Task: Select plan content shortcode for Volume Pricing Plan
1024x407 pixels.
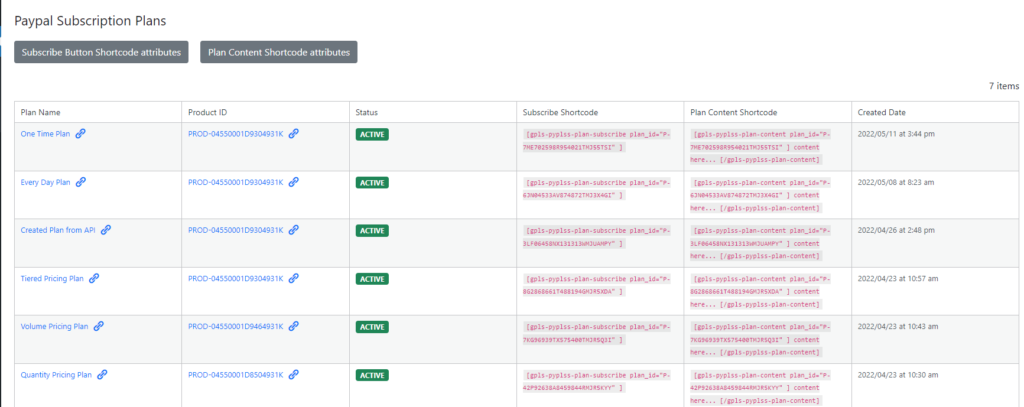Action: pos(761,340)
